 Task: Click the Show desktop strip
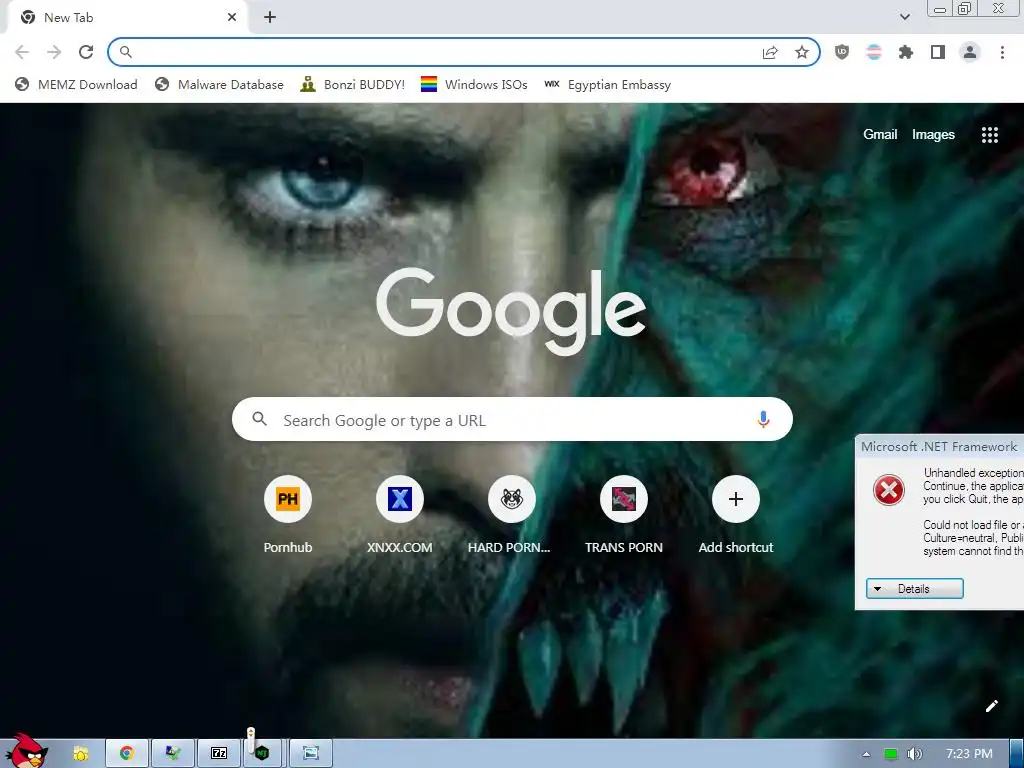(x=1017, y=754)
